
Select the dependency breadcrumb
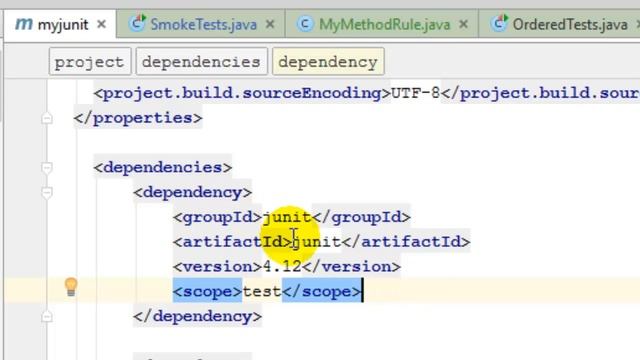328,62
